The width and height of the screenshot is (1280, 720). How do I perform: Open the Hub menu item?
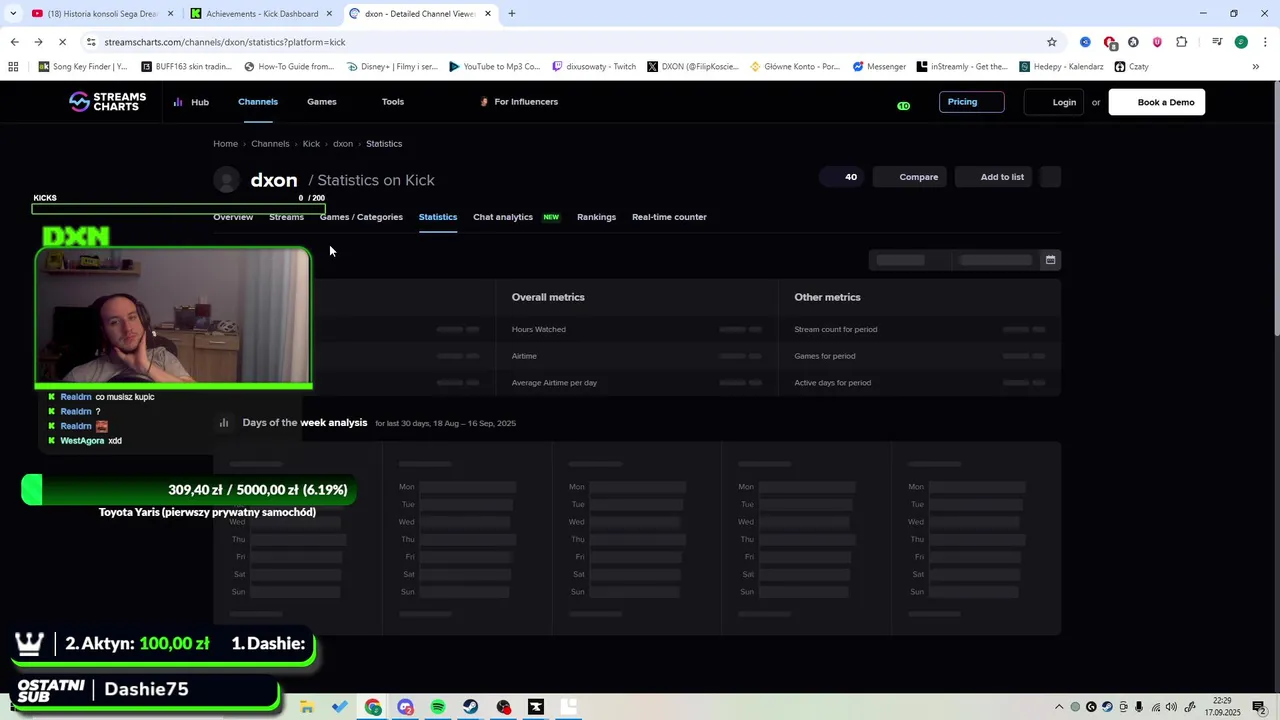191,102
